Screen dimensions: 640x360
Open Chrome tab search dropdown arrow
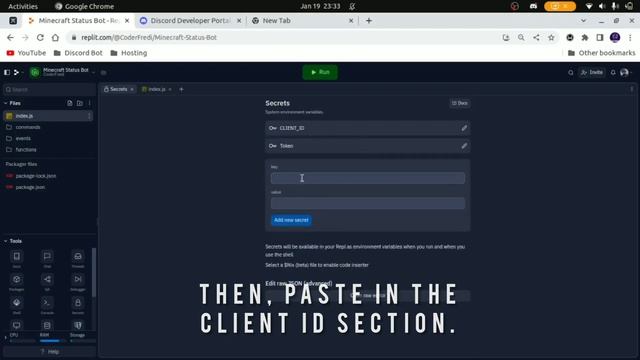(x=583, y=20)
